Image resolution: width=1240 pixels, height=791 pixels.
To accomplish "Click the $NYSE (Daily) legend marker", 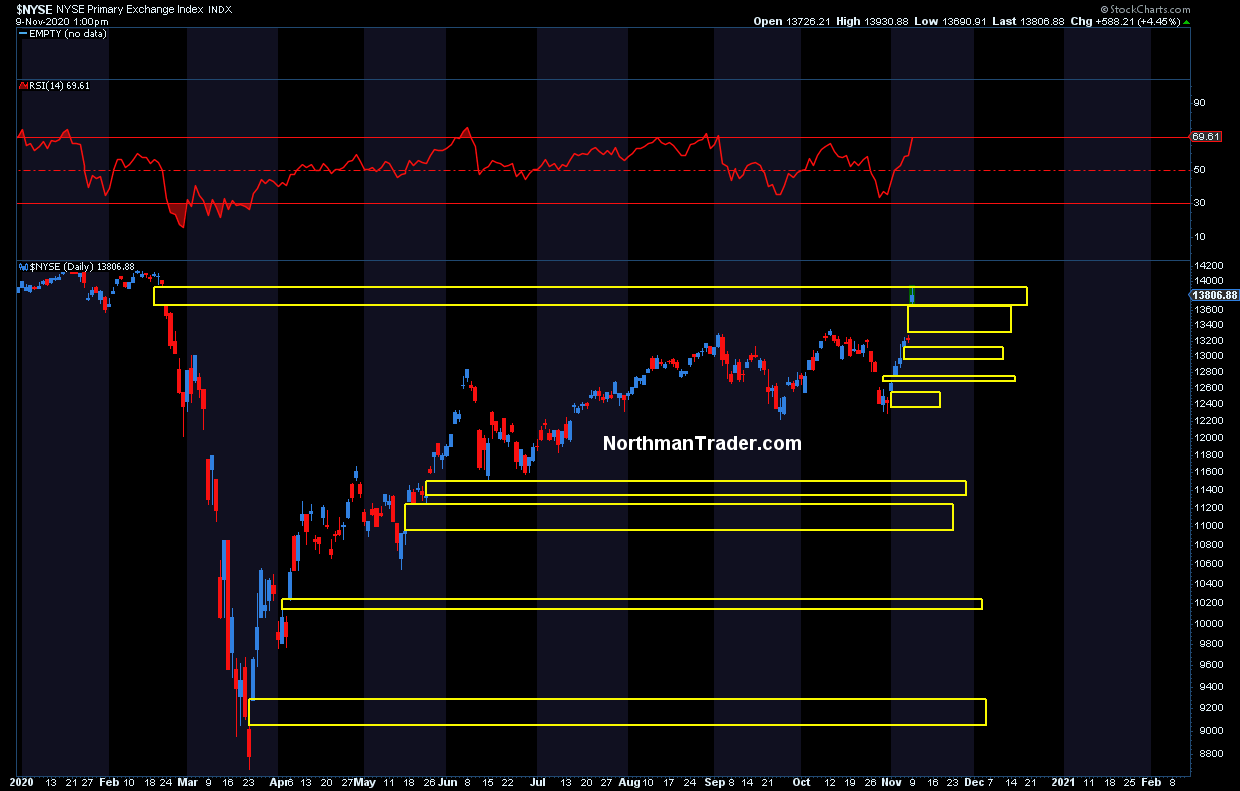I will tap(22, 267).
